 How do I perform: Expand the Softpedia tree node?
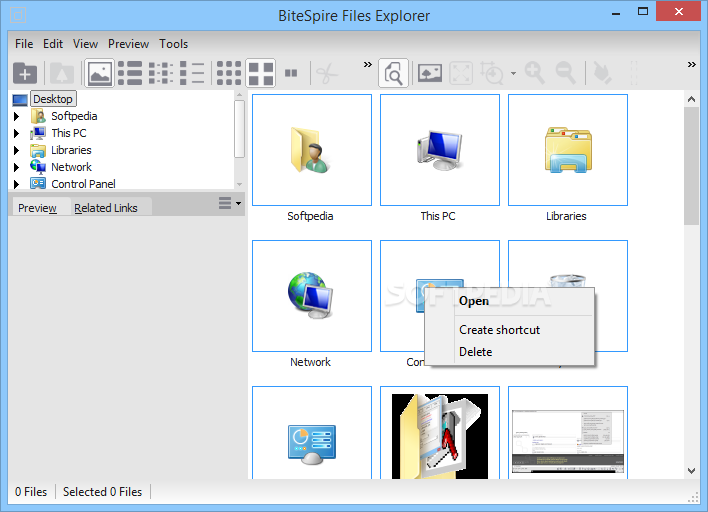pos(17,116)
